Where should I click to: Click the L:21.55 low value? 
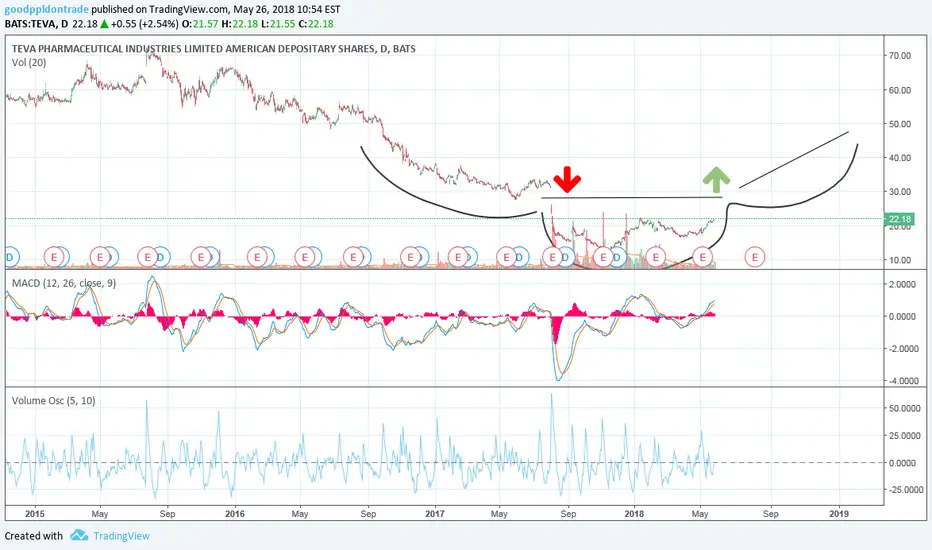(278, 24)
